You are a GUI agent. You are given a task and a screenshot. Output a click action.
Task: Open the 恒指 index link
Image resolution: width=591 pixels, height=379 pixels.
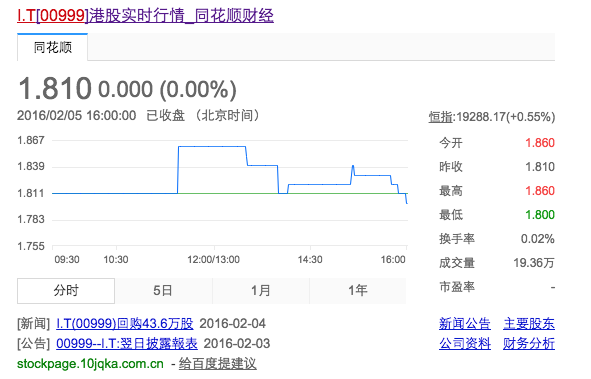(440, 117)
